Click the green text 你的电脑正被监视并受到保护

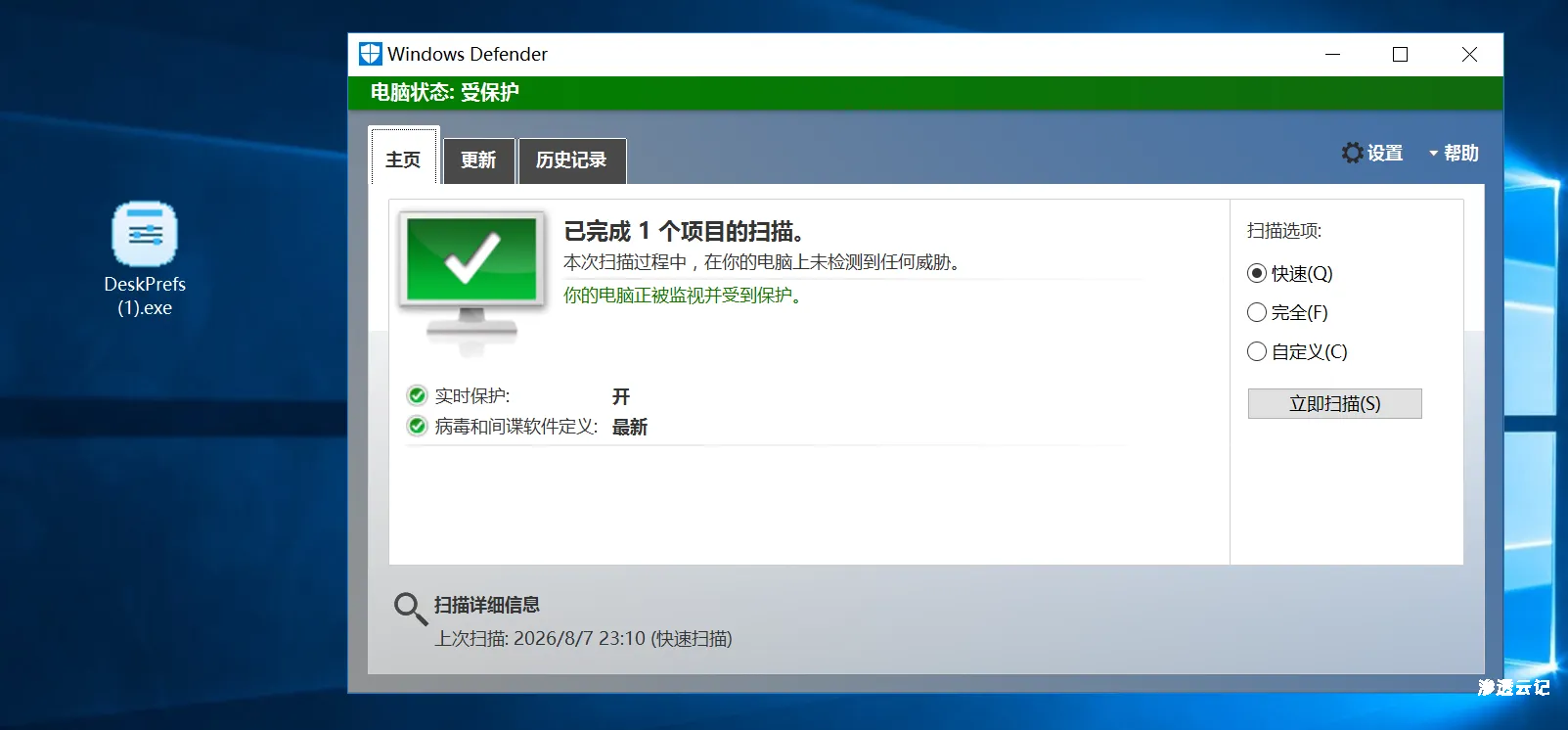[685, 296]
